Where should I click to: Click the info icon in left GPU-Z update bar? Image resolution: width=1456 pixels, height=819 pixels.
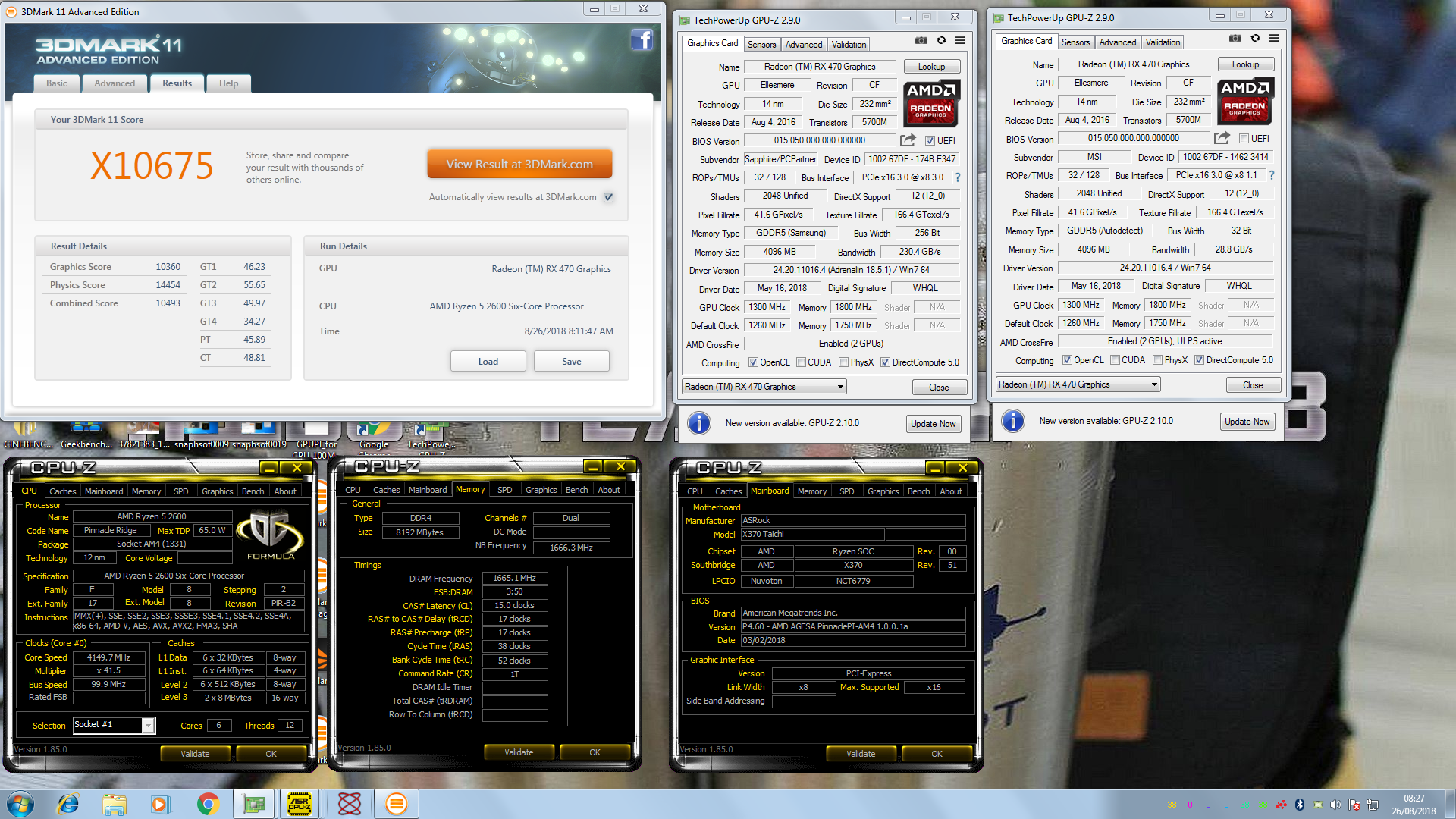pyautogui.click(x=698, y=423)
